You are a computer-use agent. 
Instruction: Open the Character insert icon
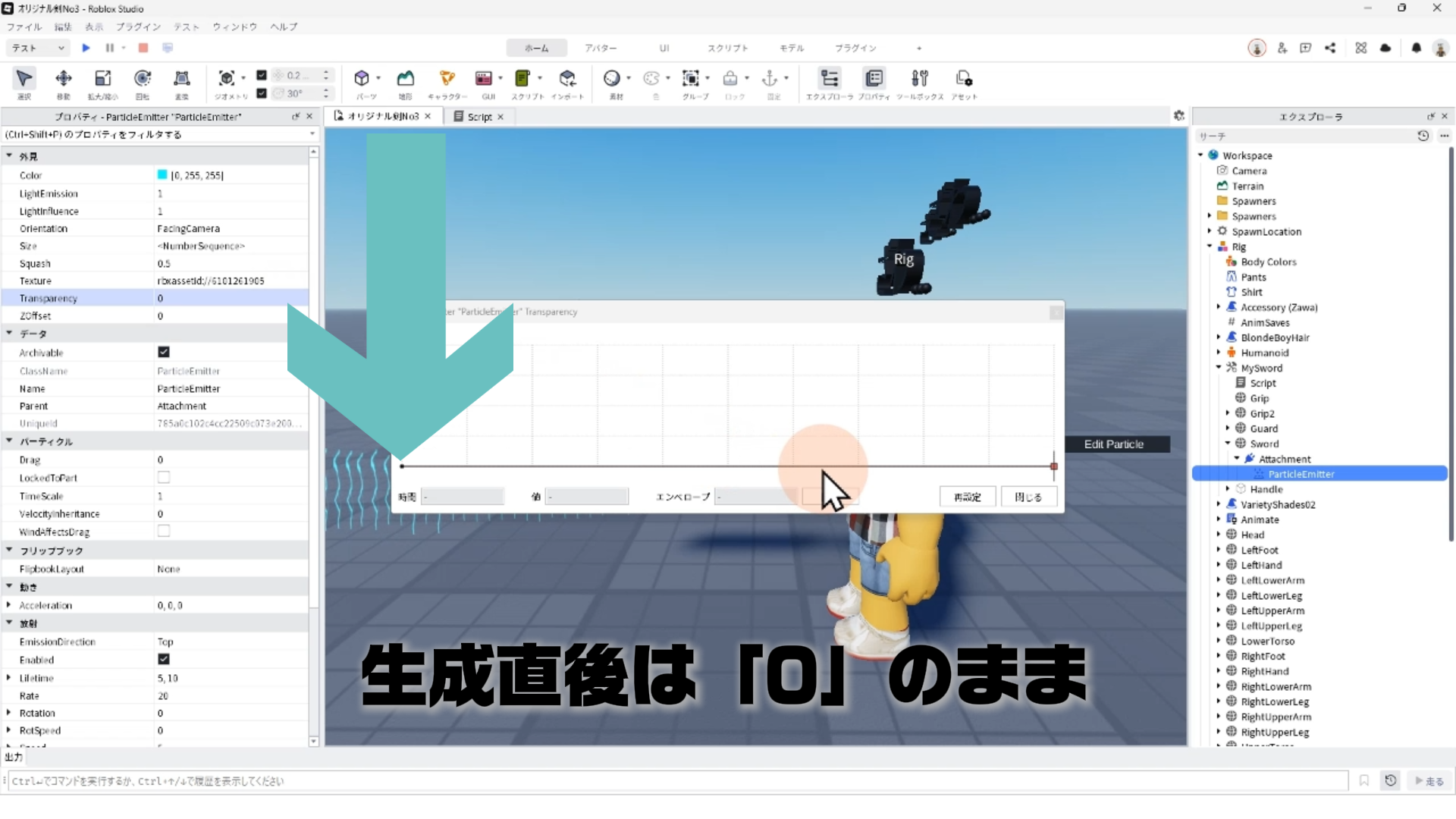tap(447, 79)
